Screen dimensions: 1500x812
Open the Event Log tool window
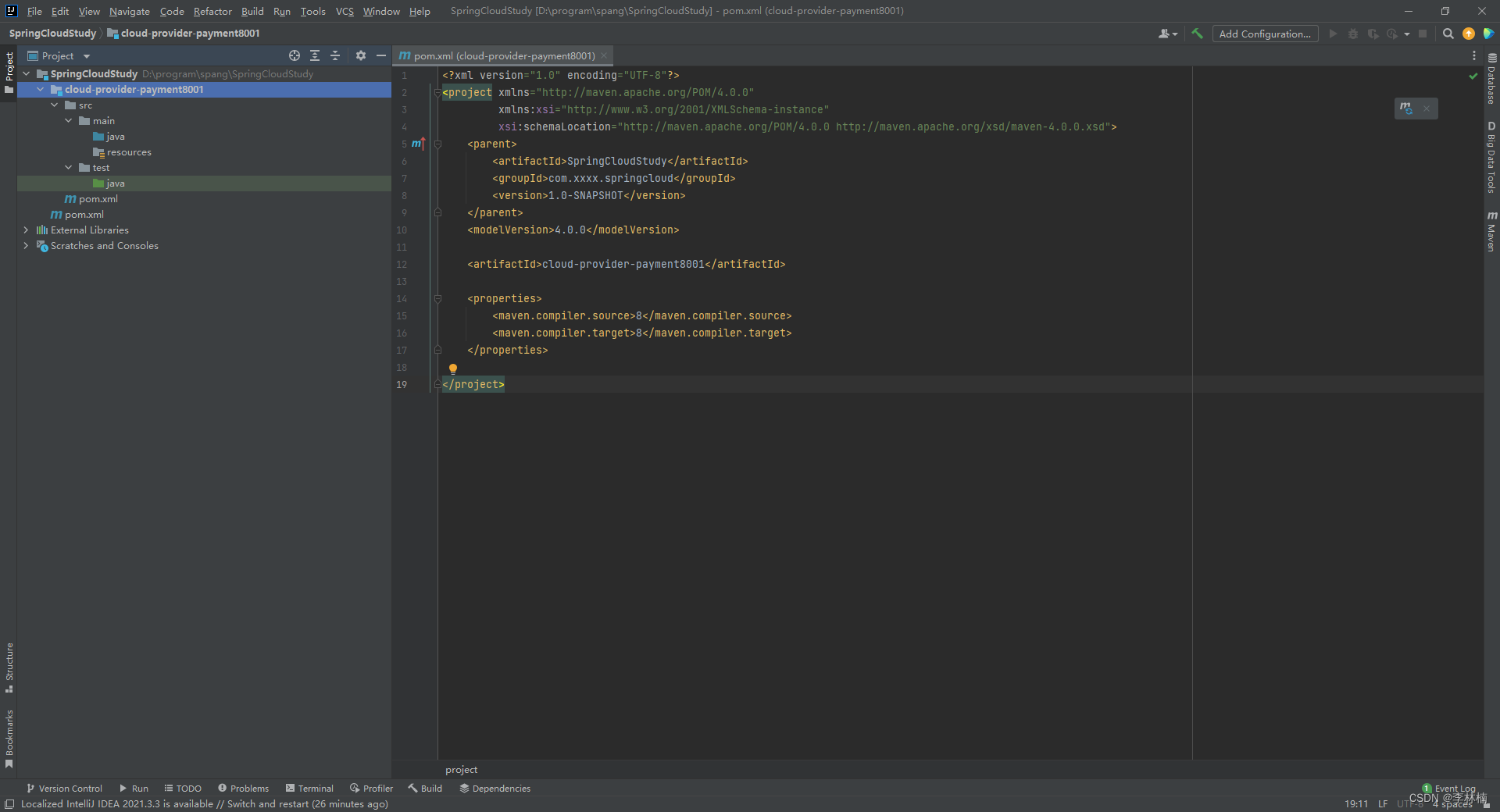(1448, 789)
